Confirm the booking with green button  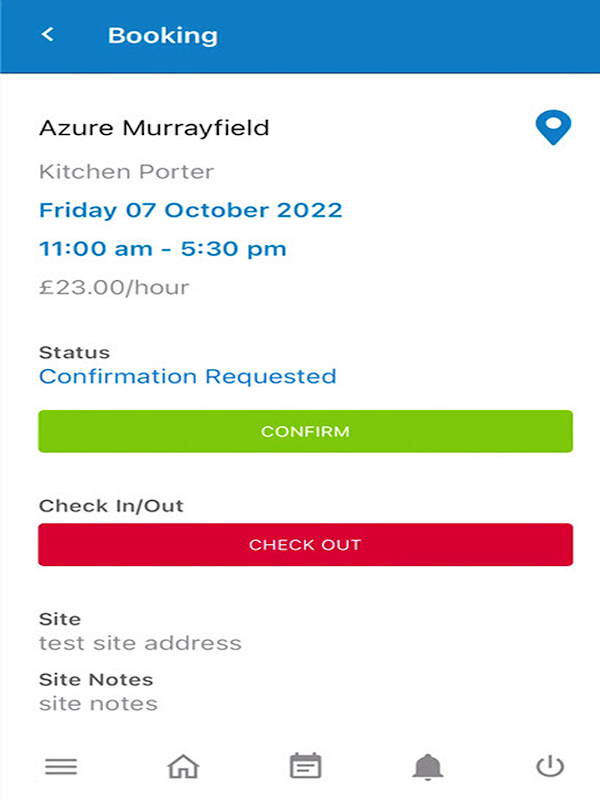pos(305,431)
